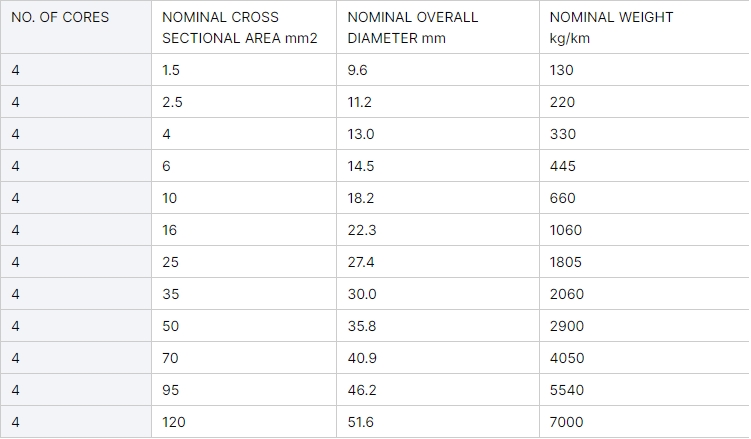
Task: Click the 120 cross sectional area cell
Action: point(244,422)
